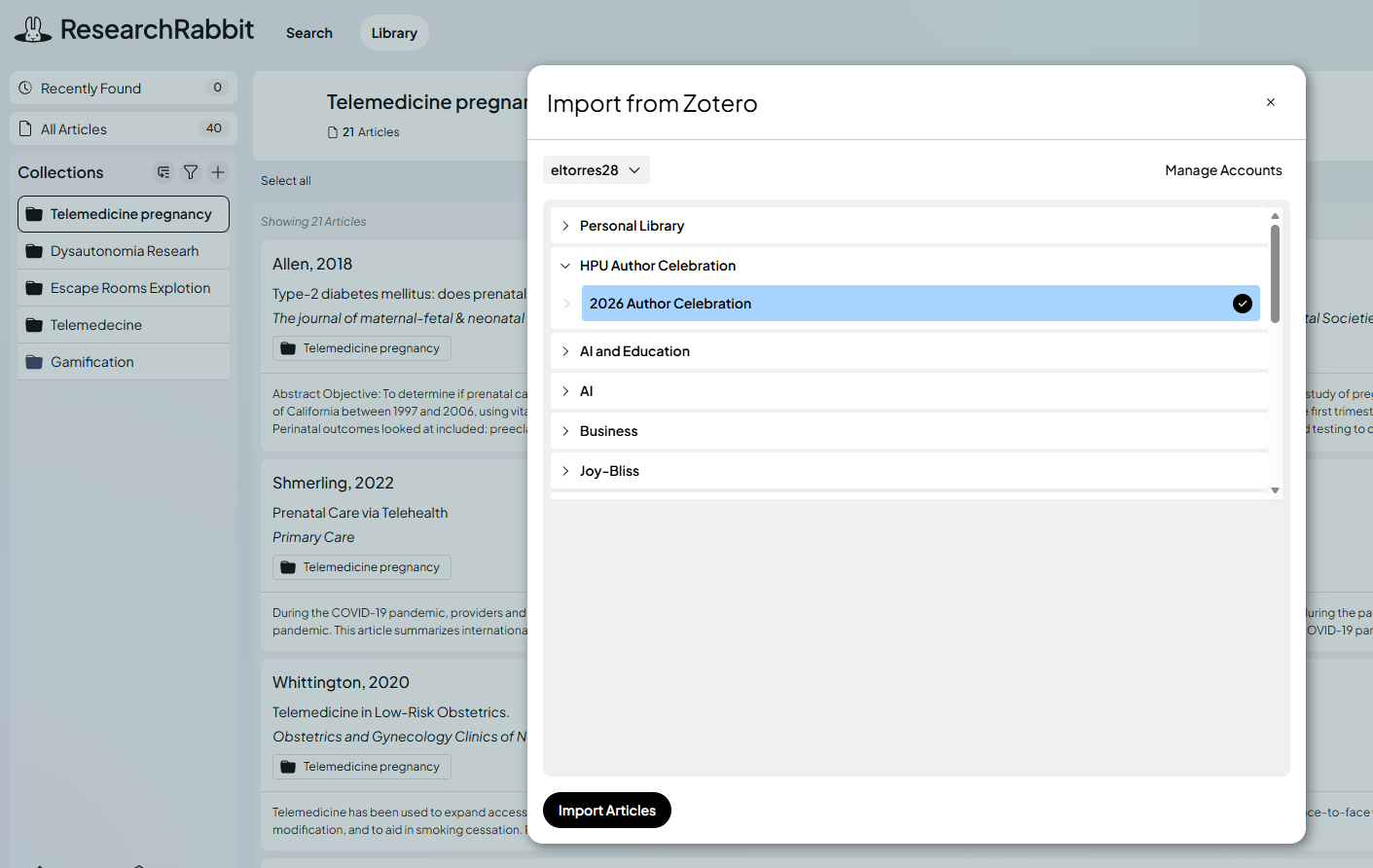Screen dimensions: 1373x868
Task: Click folder icon in Whittington 2020 tag
Action: (x=288, y=767)
